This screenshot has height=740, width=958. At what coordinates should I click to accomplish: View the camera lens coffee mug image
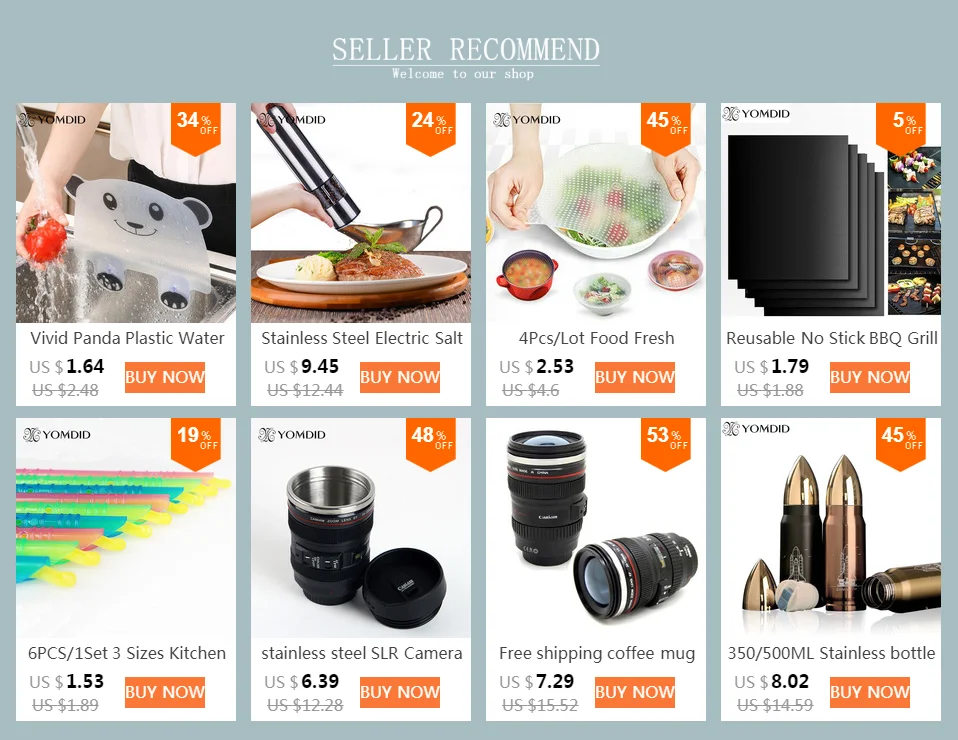pyautogui.click(x=596, y=528)
